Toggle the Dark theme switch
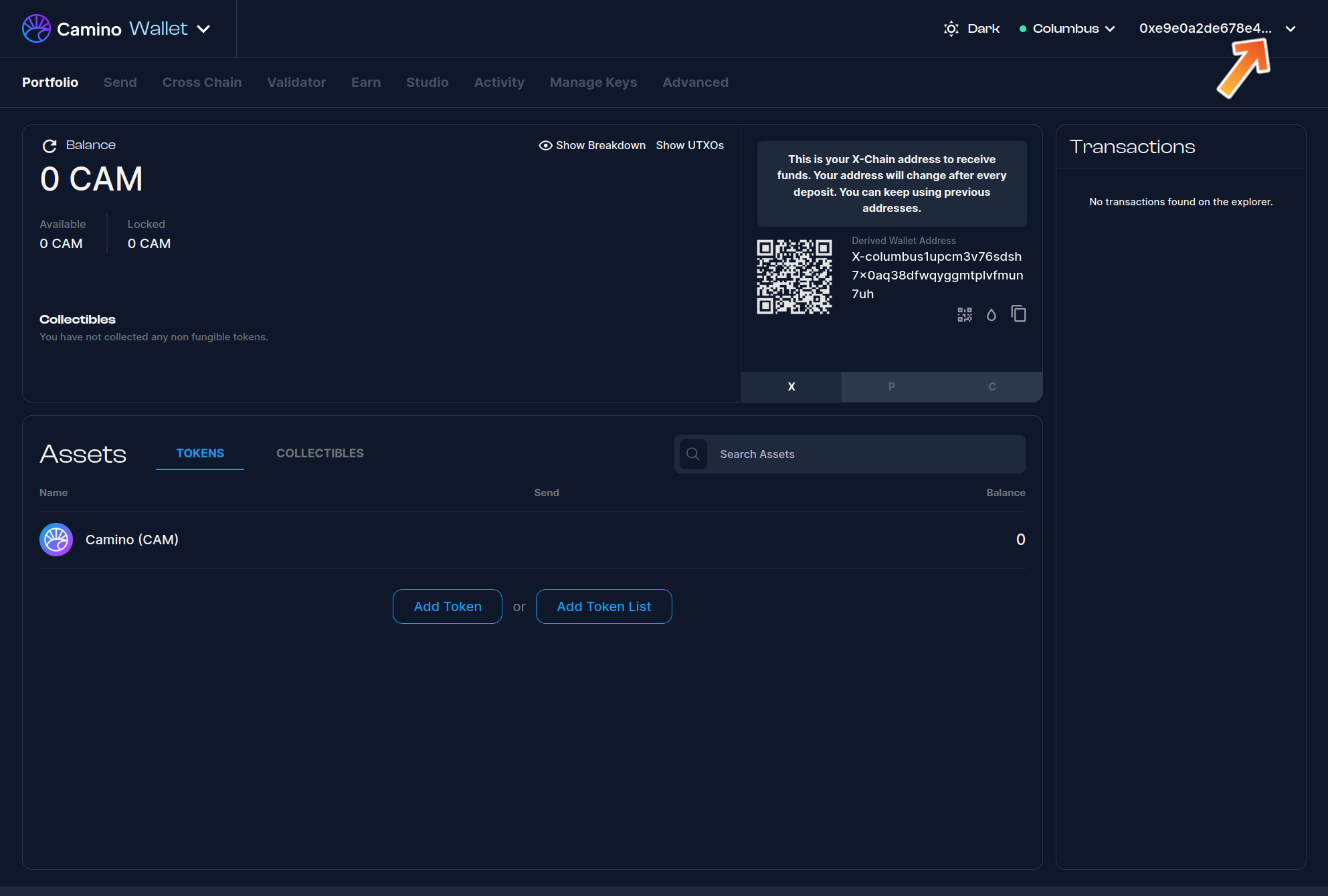1328x896 pixels. 971,29
